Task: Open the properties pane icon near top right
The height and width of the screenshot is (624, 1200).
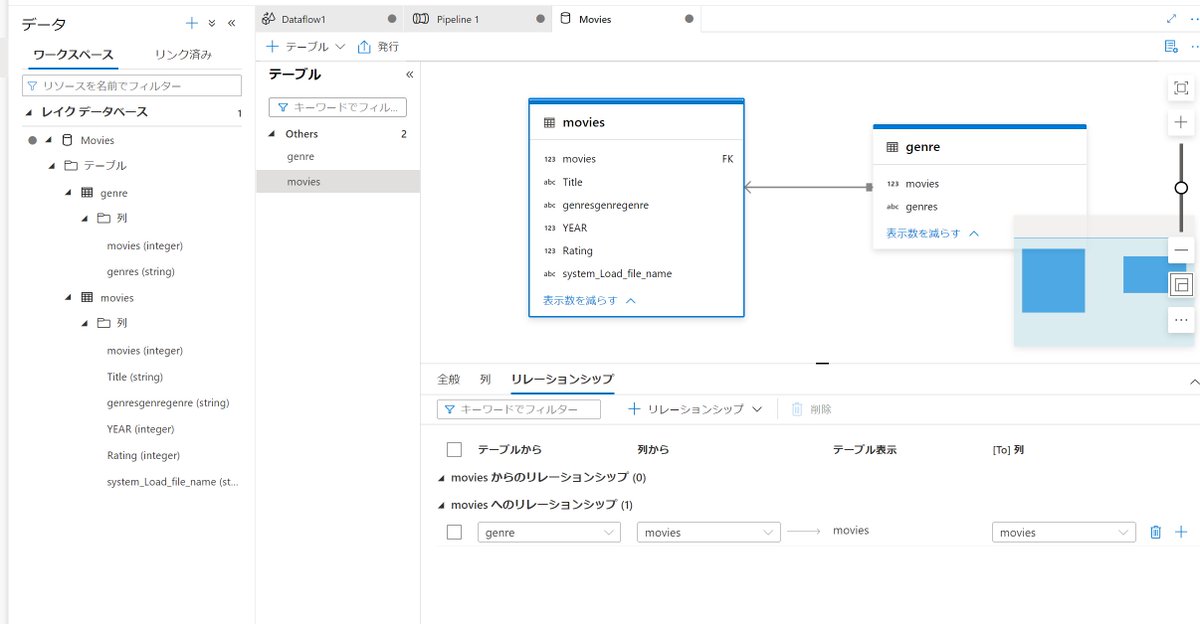Action: tap(1171, 47)
